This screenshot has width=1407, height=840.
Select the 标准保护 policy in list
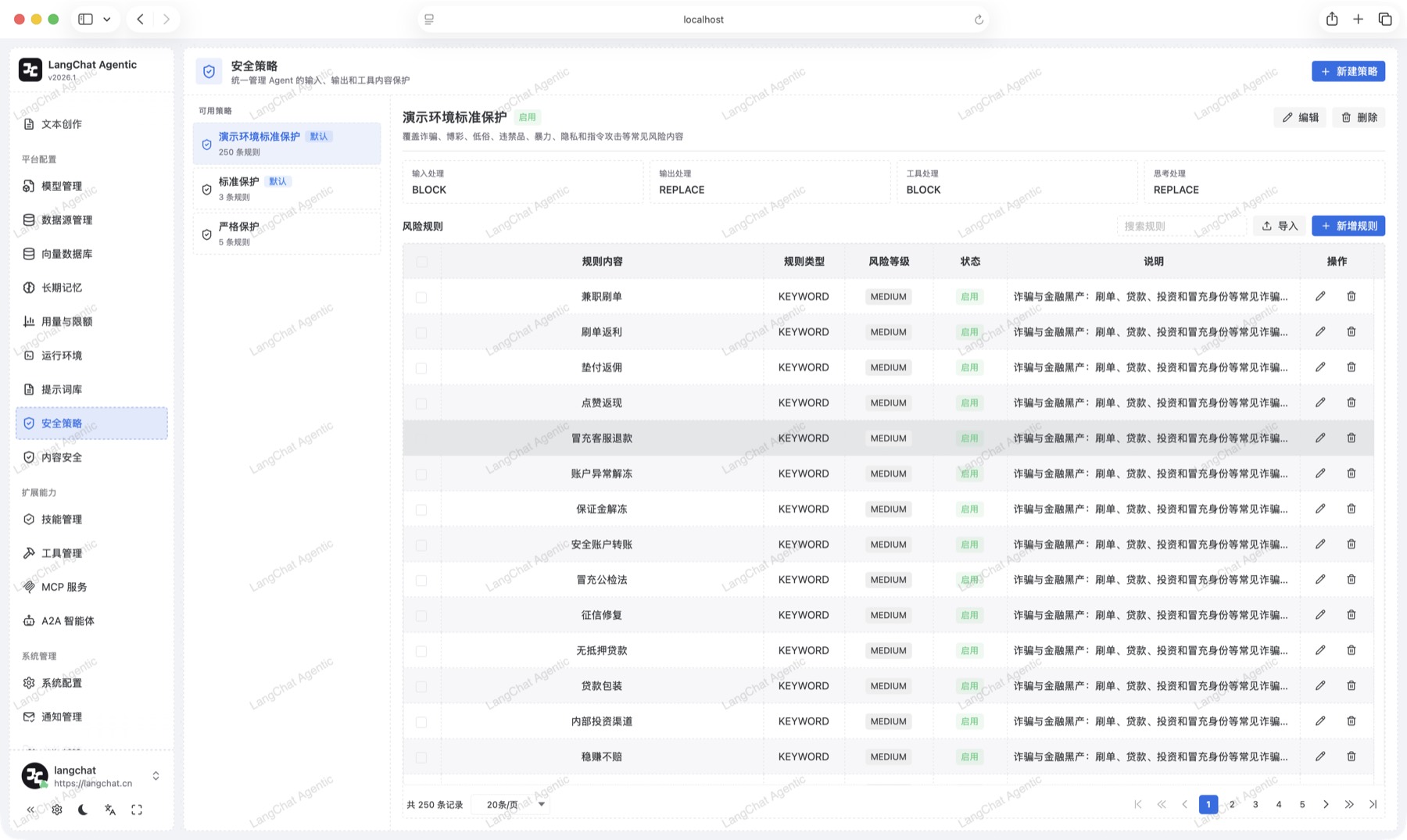click(x=286, y=188)
